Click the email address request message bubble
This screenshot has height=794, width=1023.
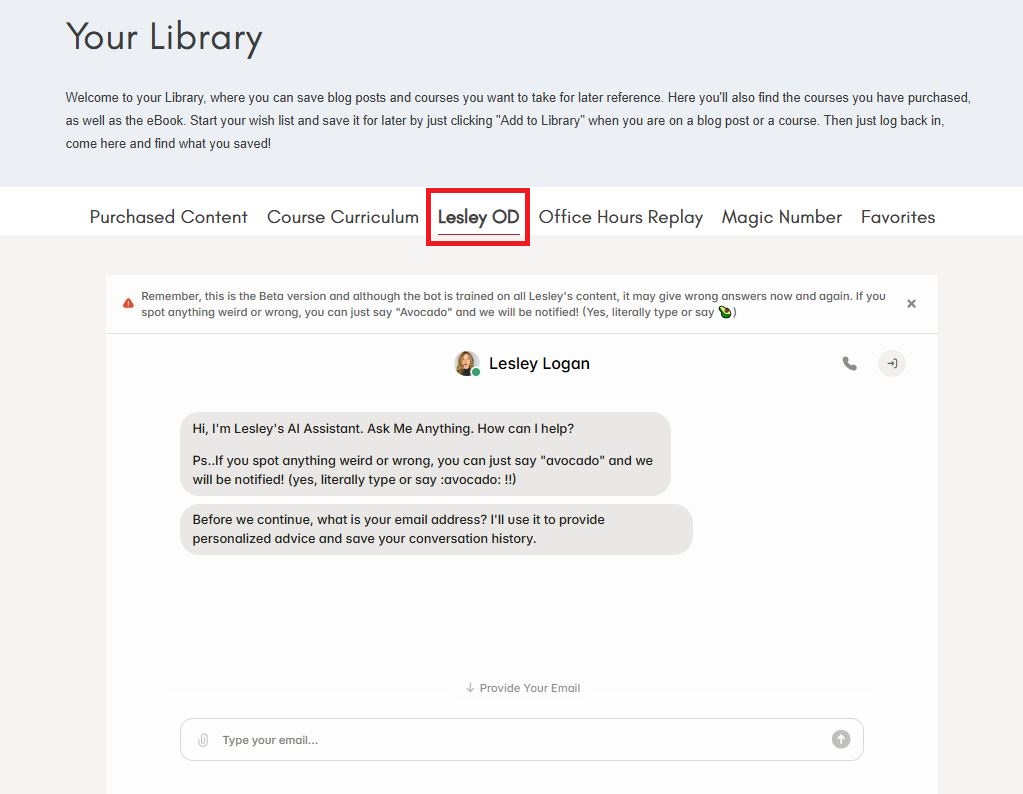pos(436,529)
